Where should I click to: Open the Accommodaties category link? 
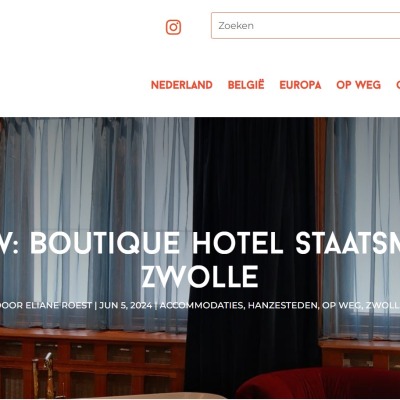coord(201,305)
